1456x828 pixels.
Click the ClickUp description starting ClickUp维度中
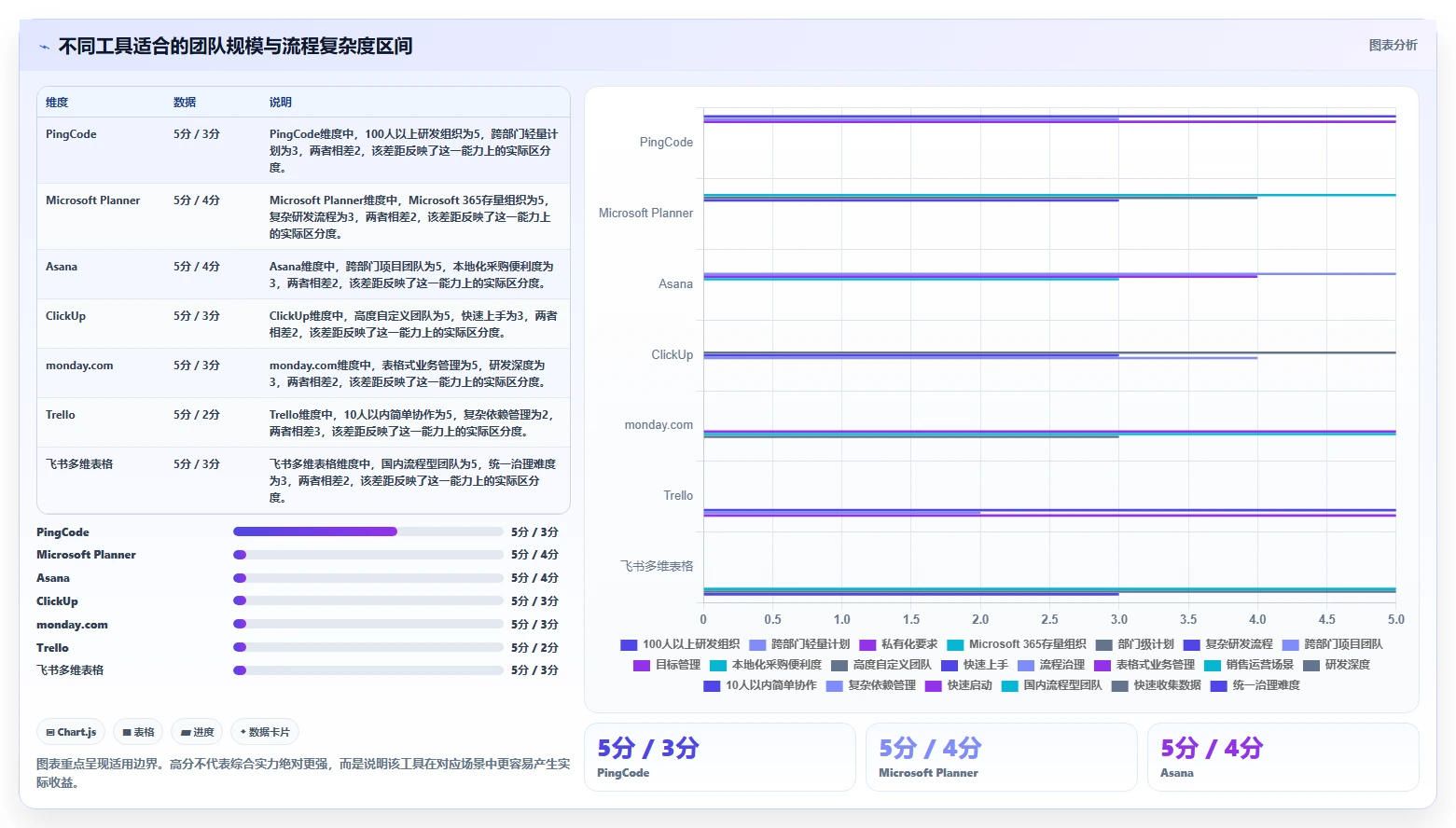(x=413, y=324)
